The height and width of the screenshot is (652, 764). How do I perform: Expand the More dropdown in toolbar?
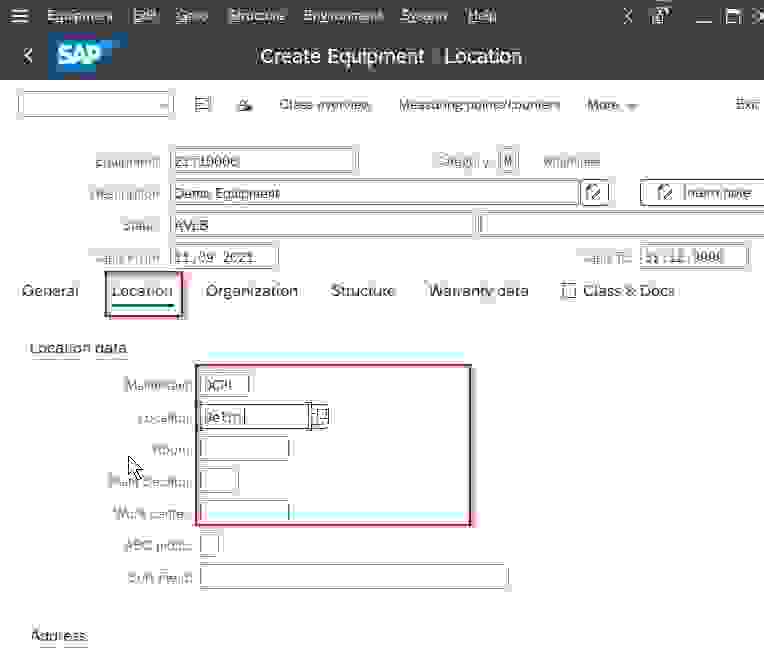click(612, 105)
